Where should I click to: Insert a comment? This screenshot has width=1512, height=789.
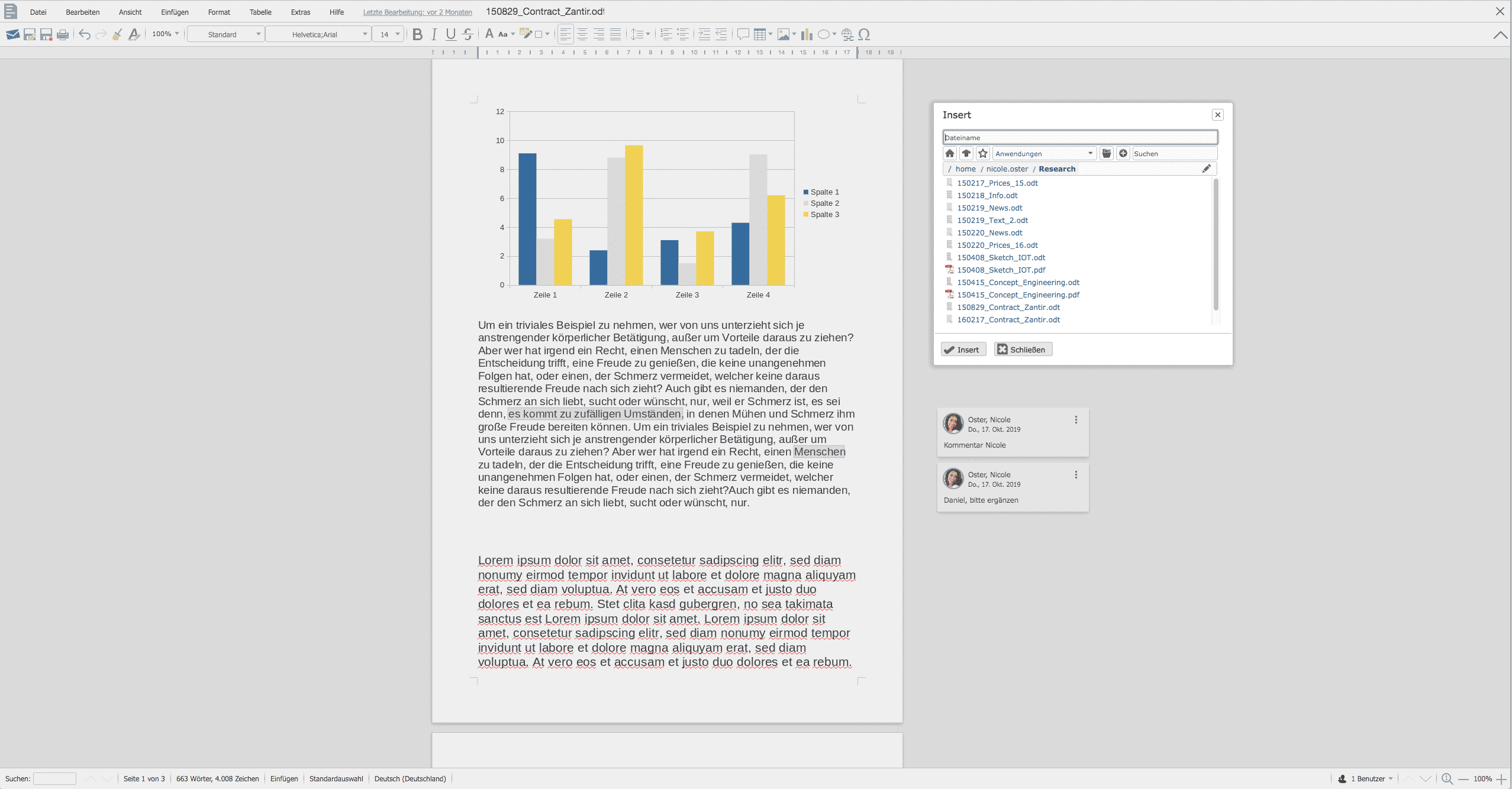tap(743, 34)
